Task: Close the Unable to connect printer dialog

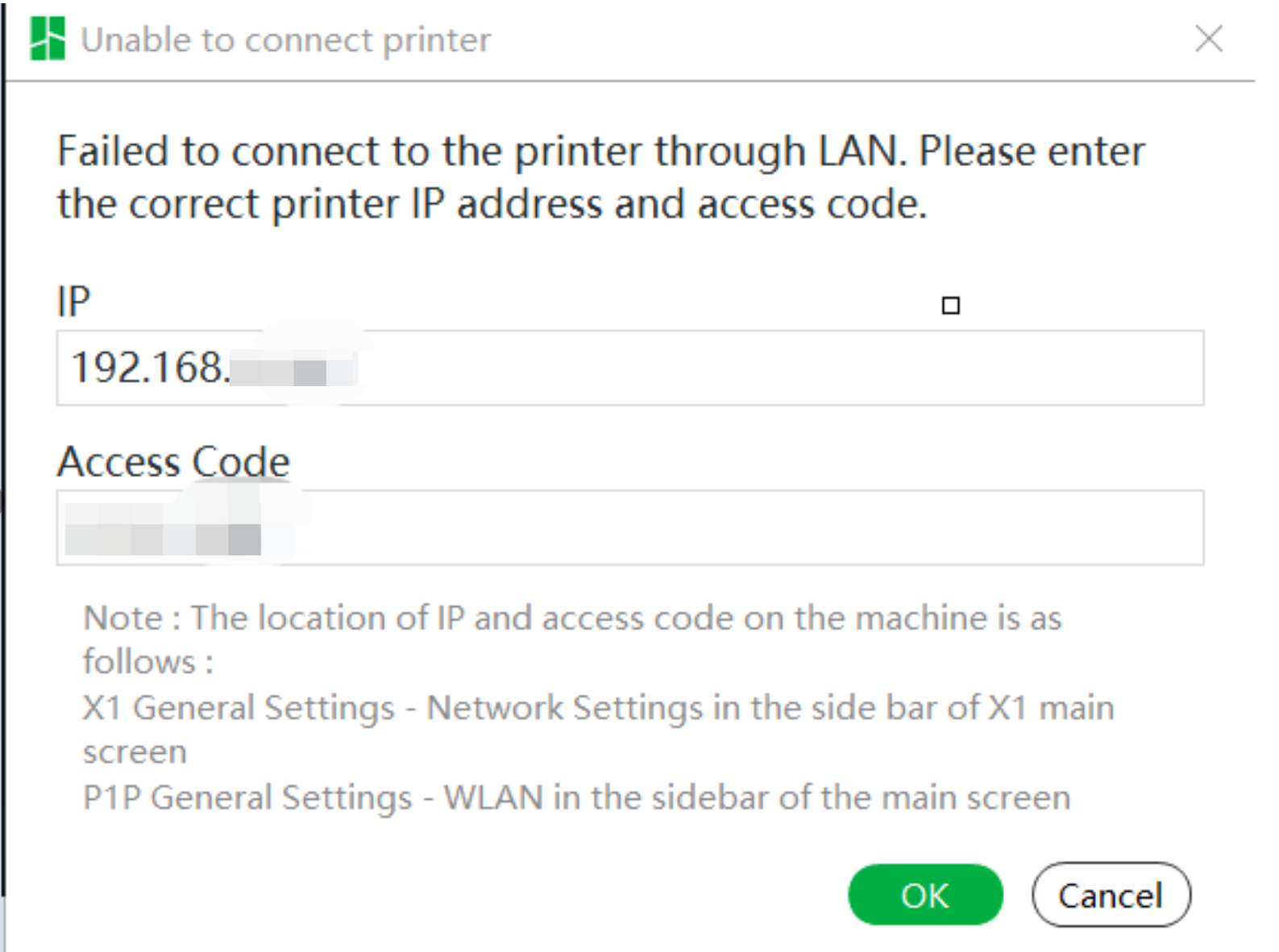Action: pyautogui.click(x=1208, y=39)
